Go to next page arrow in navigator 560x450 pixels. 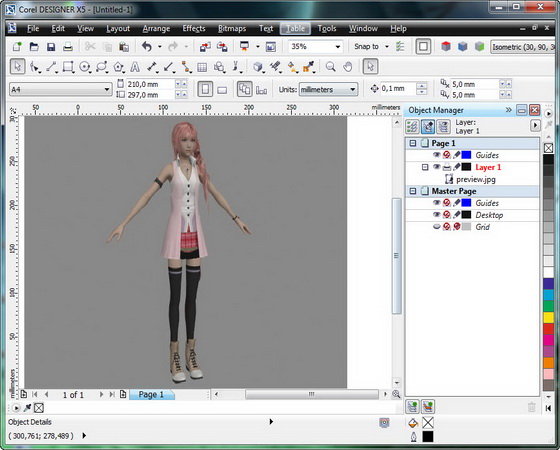pos(101,394)
